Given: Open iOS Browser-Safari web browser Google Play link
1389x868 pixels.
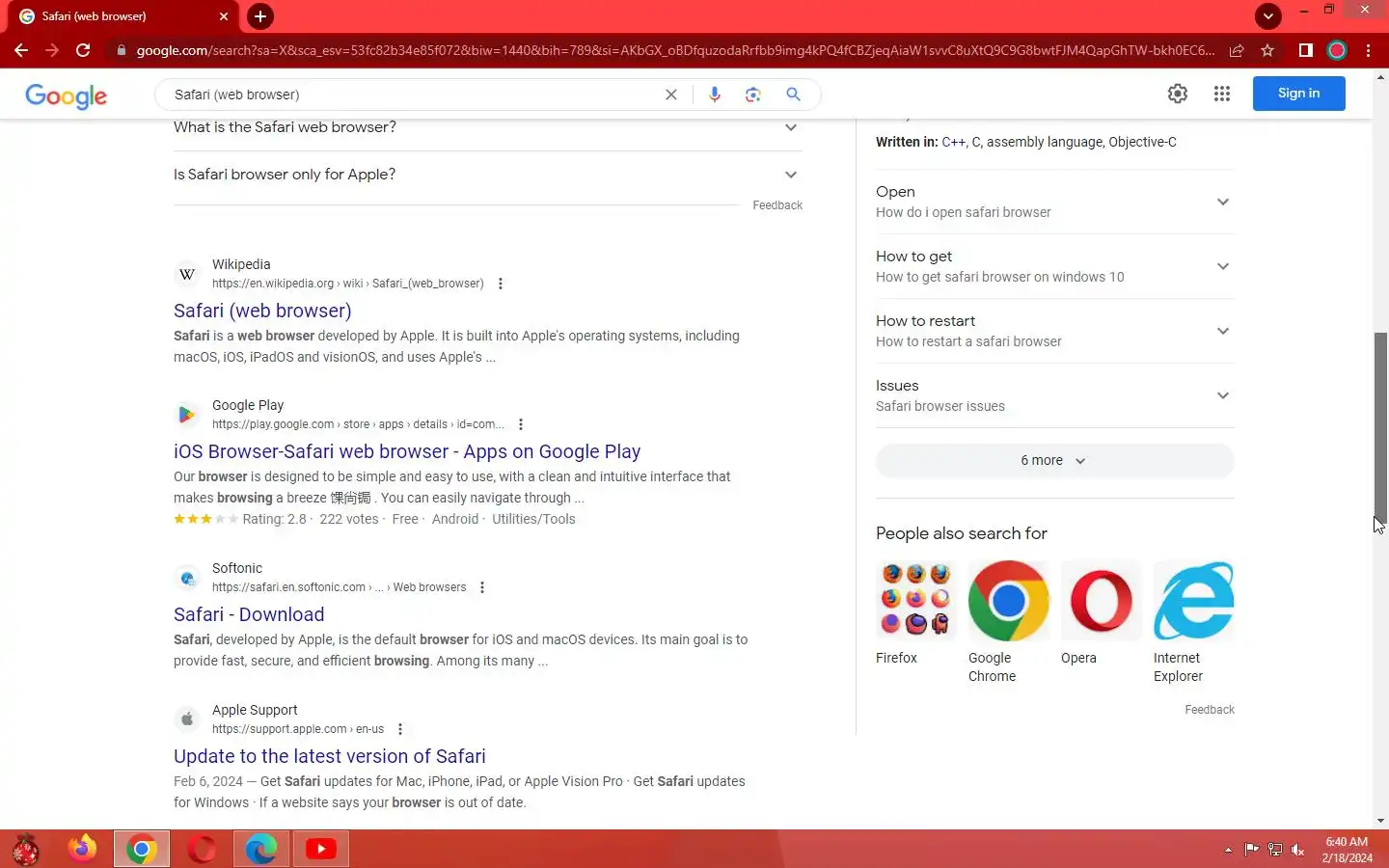Looking at the screenshot, I should (407, 451).
